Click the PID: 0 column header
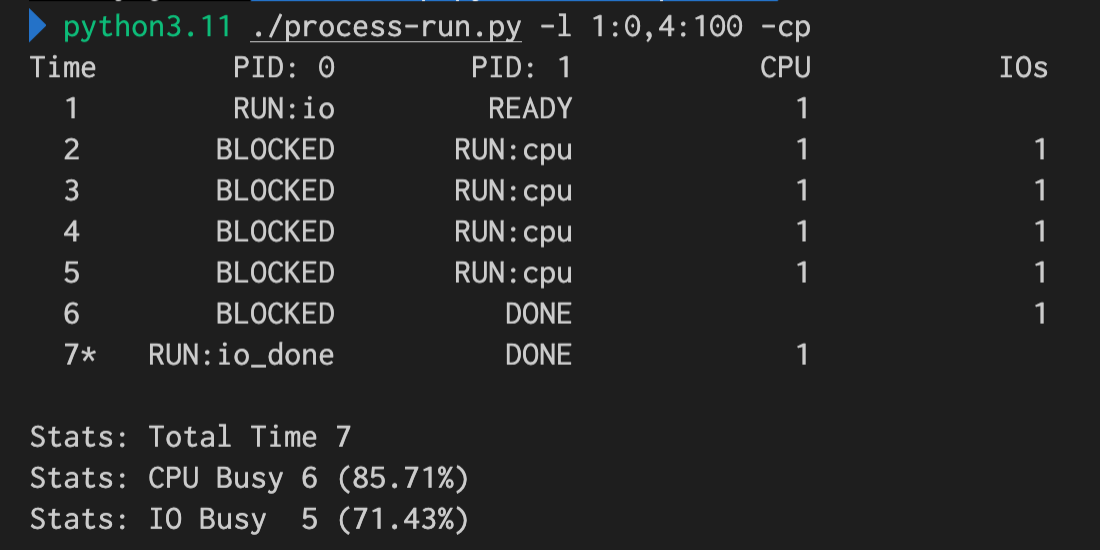The height and width of the screenshot is (550, 1100). coord(284,68)
